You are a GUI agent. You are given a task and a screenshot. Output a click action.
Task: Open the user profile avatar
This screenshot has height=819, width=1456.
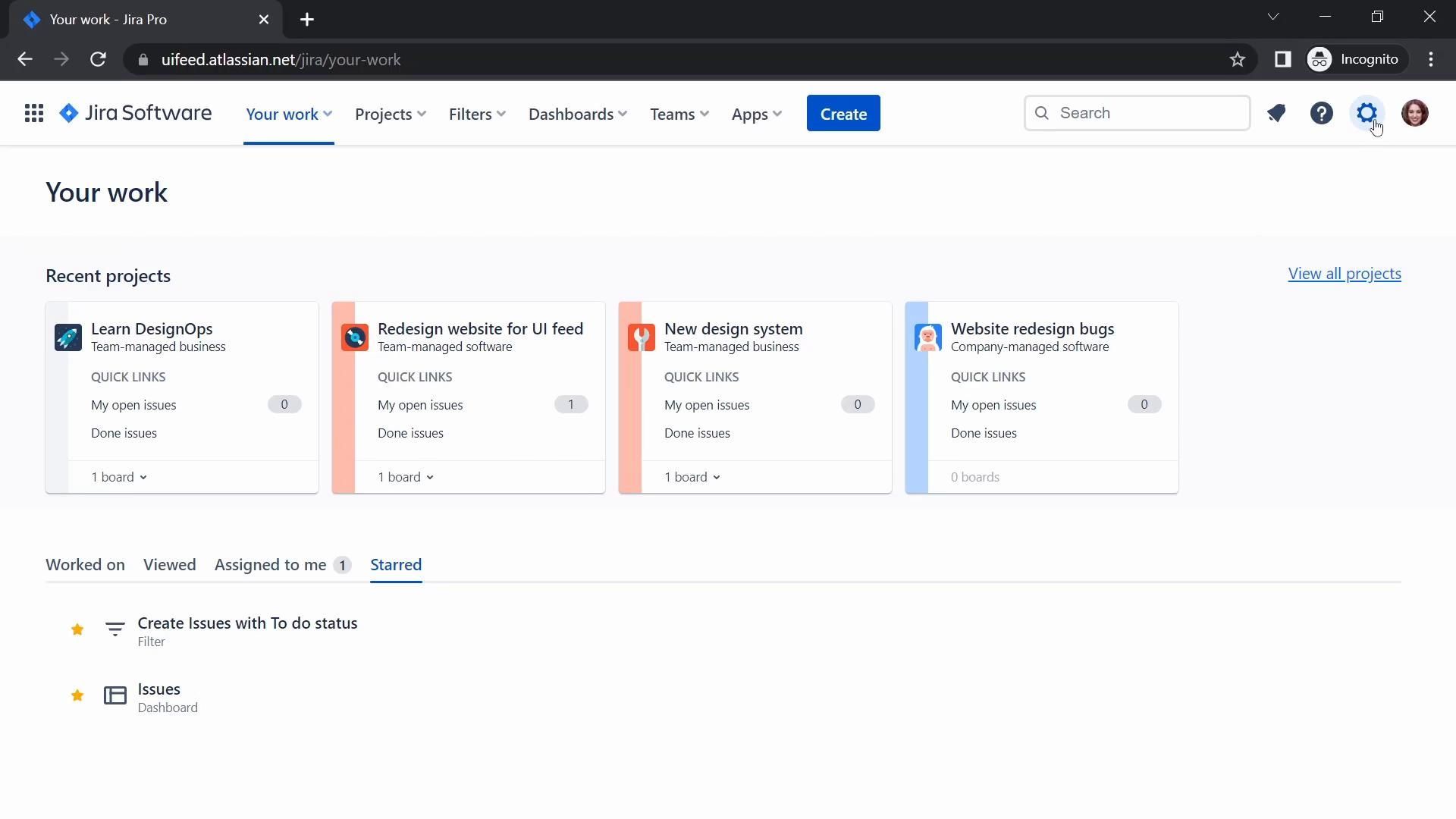pyautogui.click(x=1414, y=114)
